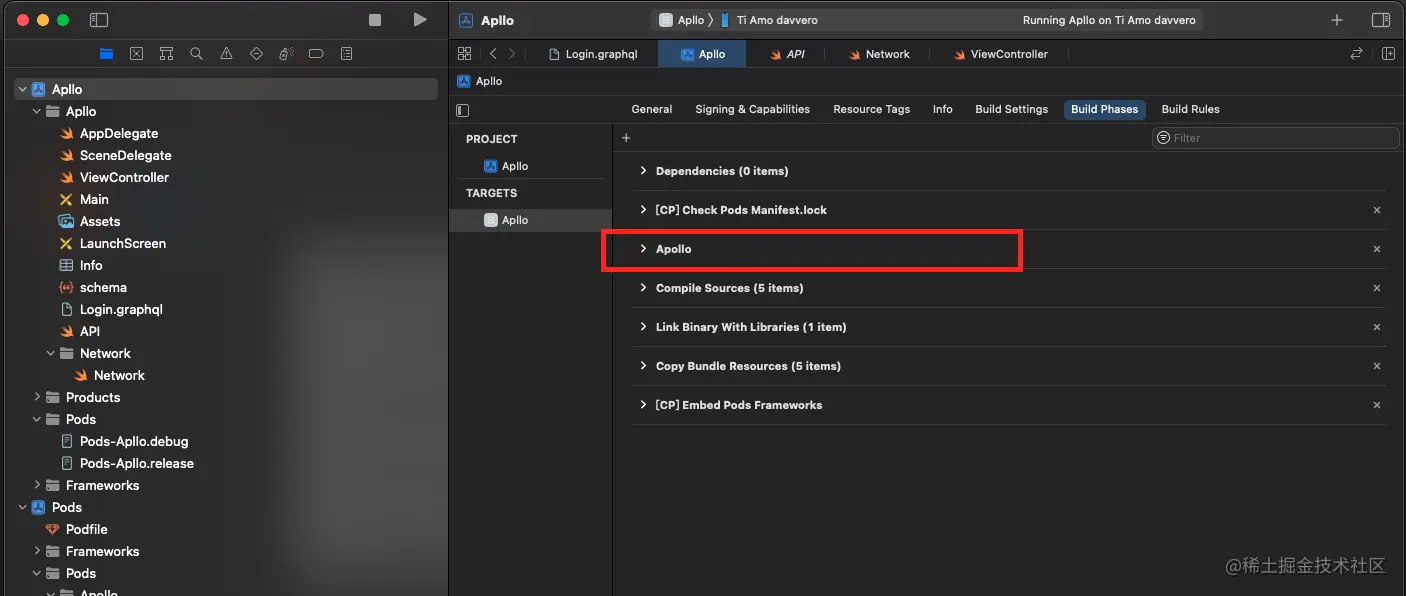This screenshot has width=1406, height=596.
Task: Open the Test navigator diamond icon
Action: tap(256, 54)
